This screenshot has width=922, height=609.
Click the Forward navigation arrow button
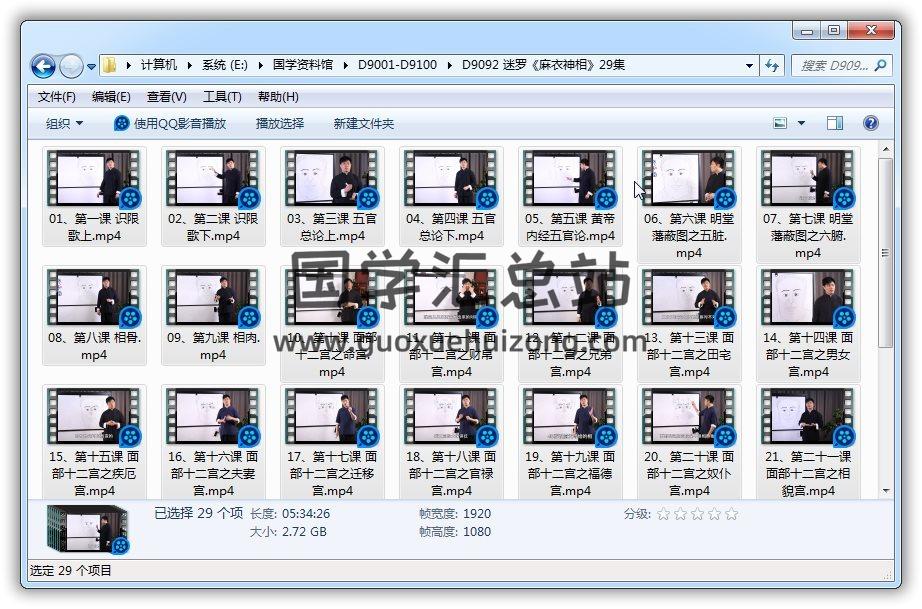pos(71,66)
